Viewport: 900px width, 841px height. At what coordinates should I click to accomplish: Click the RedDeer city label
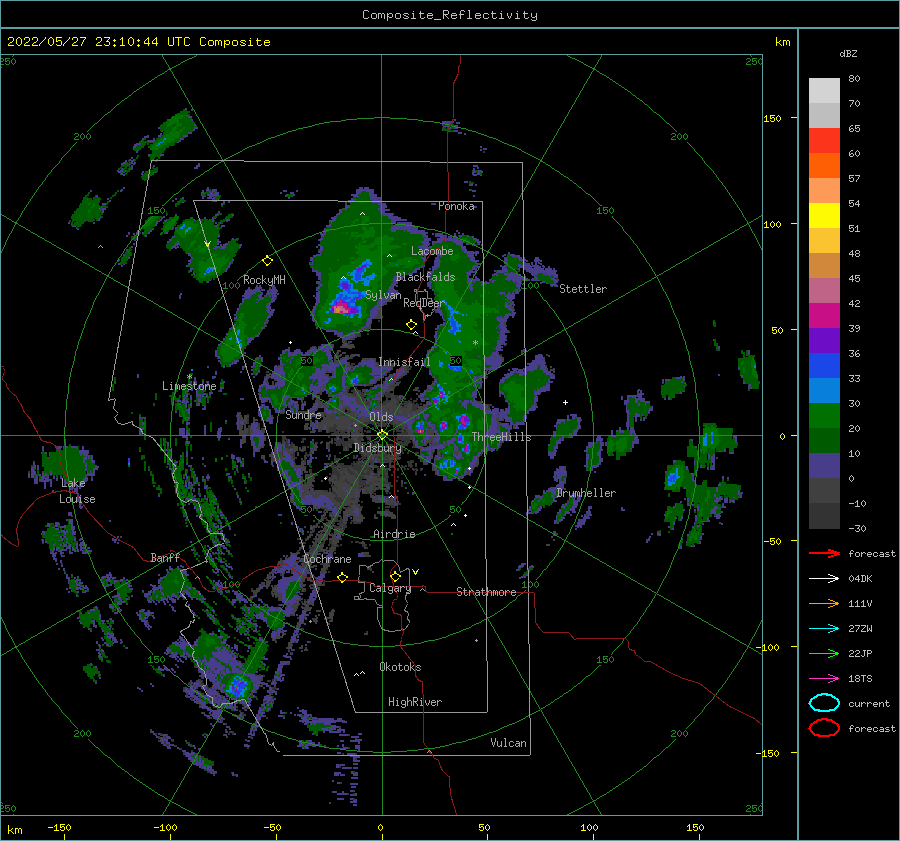coord(424,303)
